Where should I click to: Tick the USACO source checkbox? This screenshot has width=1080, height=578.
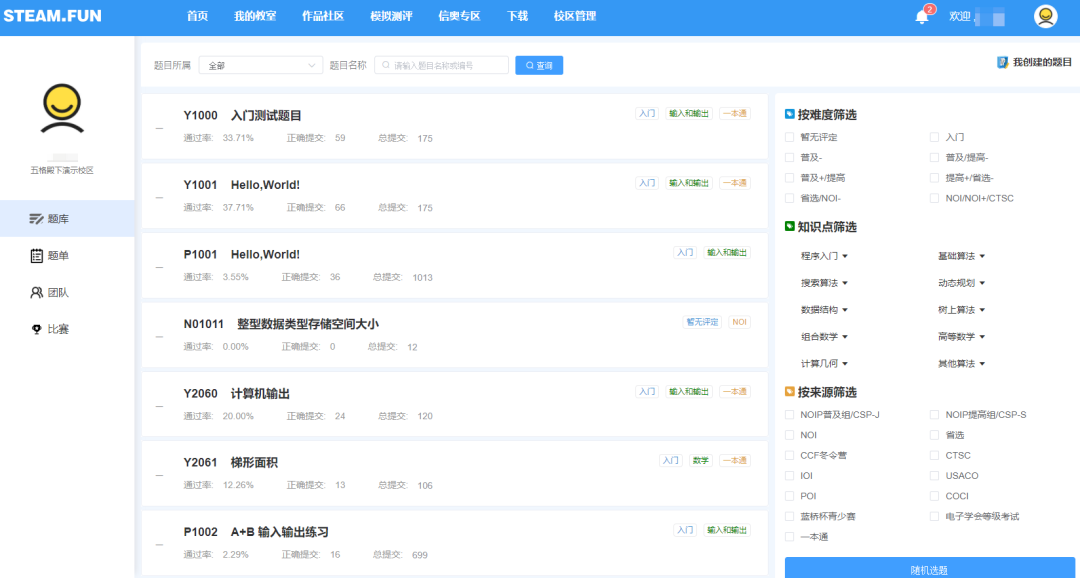click(935, 476)
